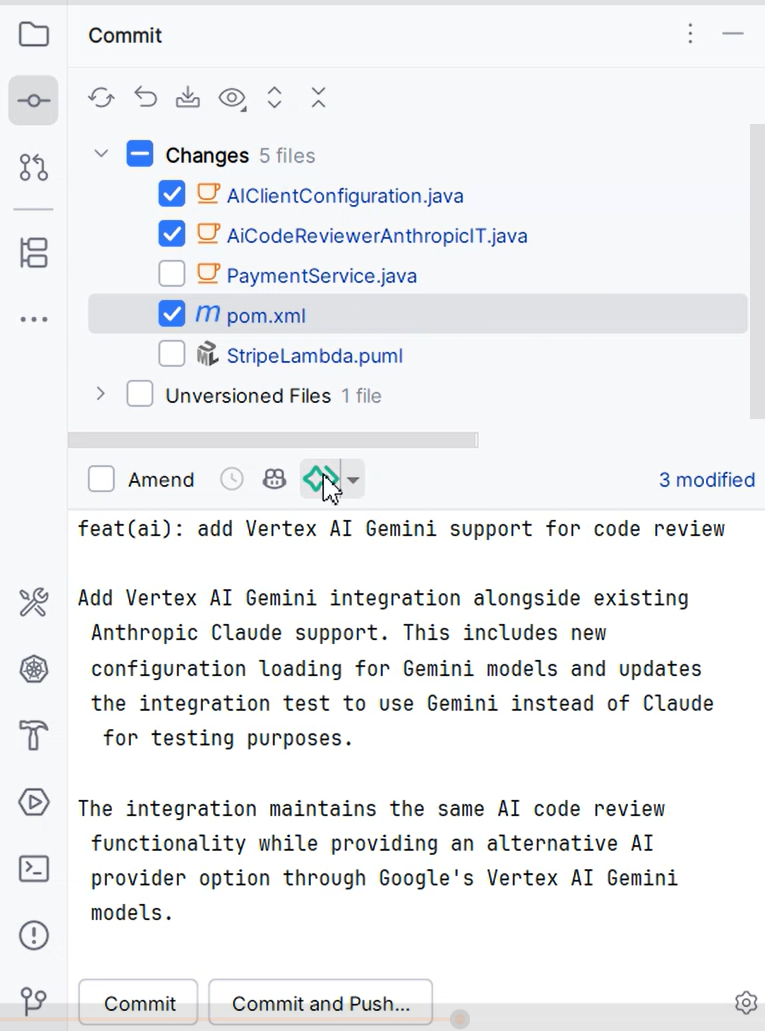This screenshot has height=1031, width=765.
Task: Select the Rollback arrow icon
Action: 145,97
